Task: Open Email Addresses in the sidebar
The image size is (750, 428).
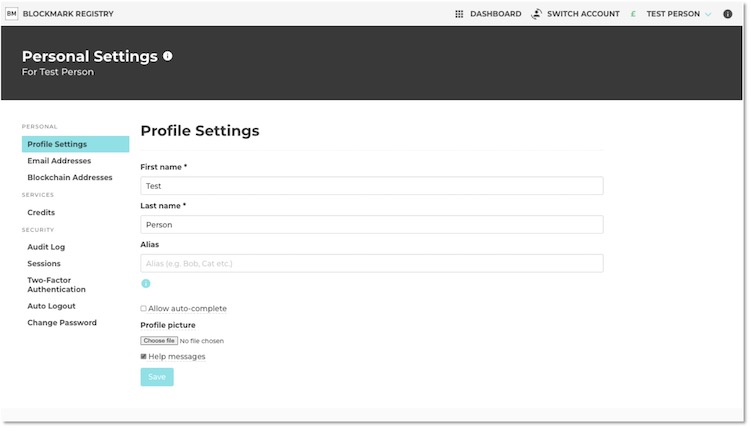Action: [x=59, y=161]
